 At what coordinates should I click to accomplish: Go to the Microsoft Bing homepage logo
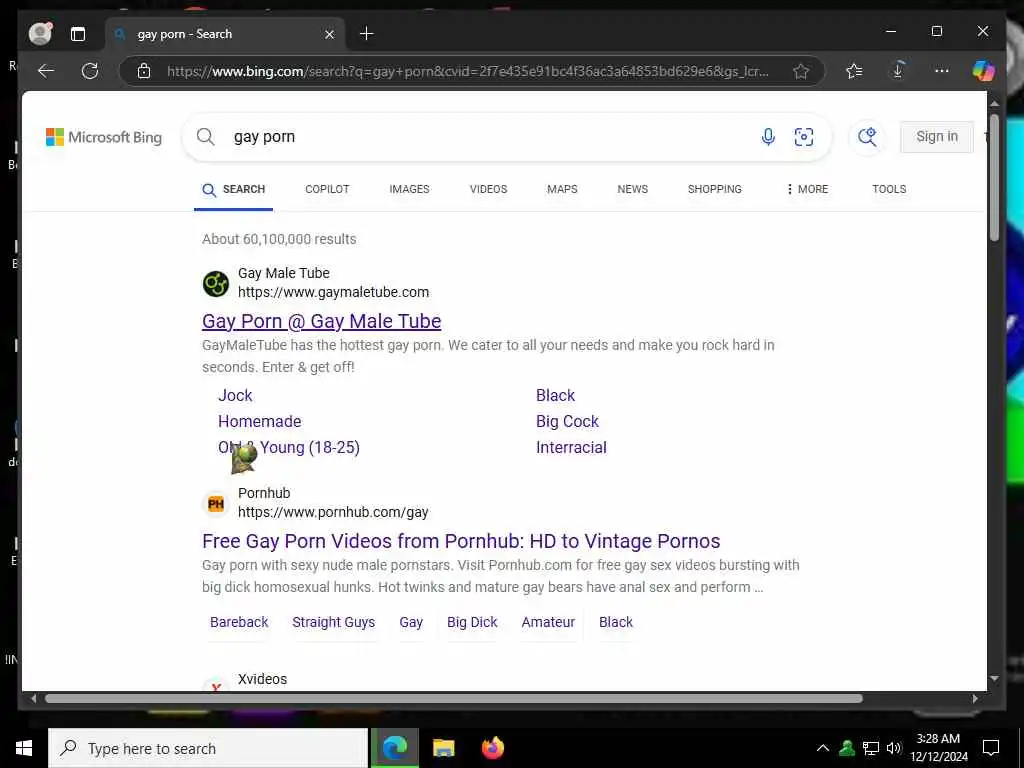click(x=104, y=137)
